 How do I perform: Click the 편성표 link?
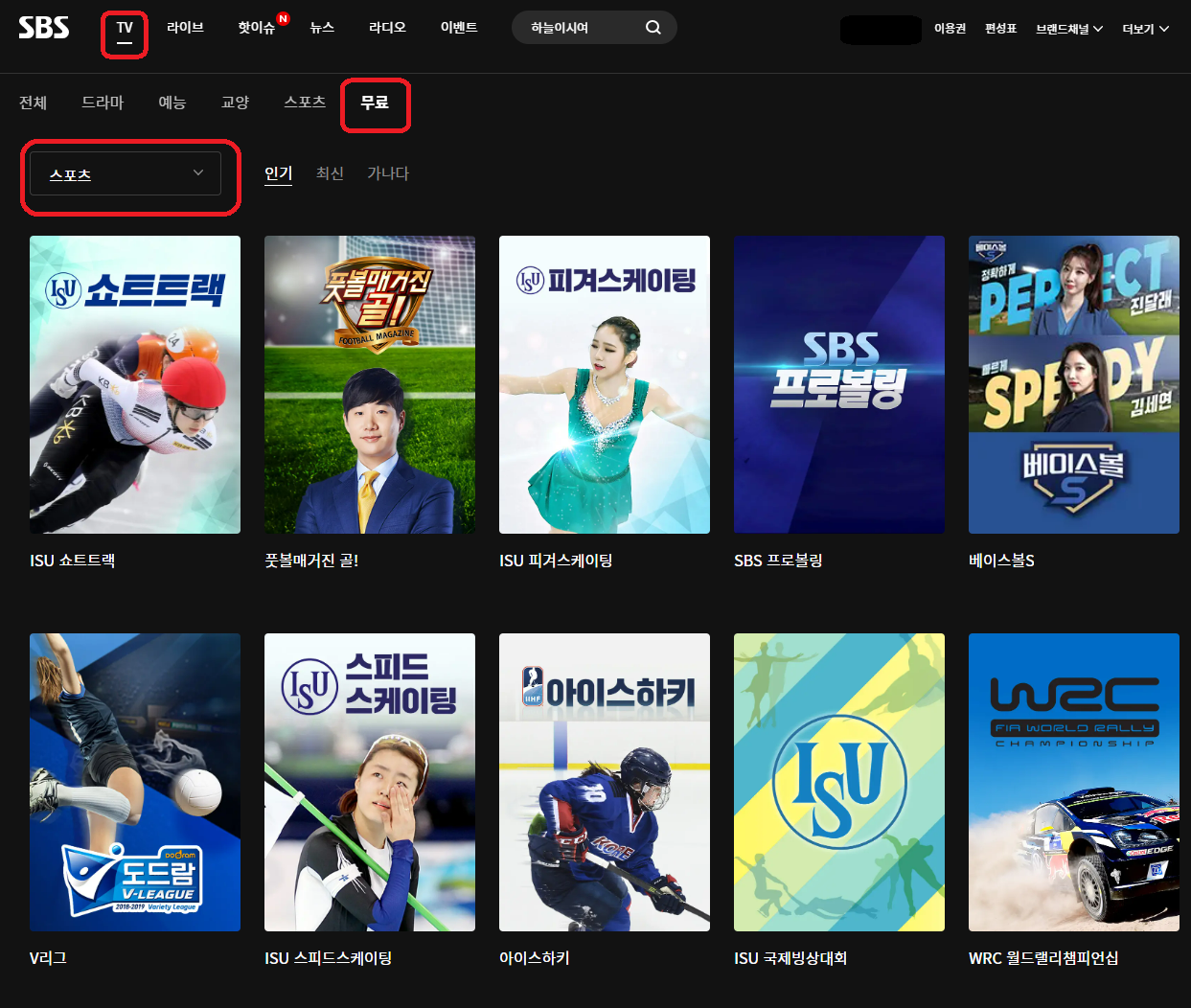(x=1000, y=29)
